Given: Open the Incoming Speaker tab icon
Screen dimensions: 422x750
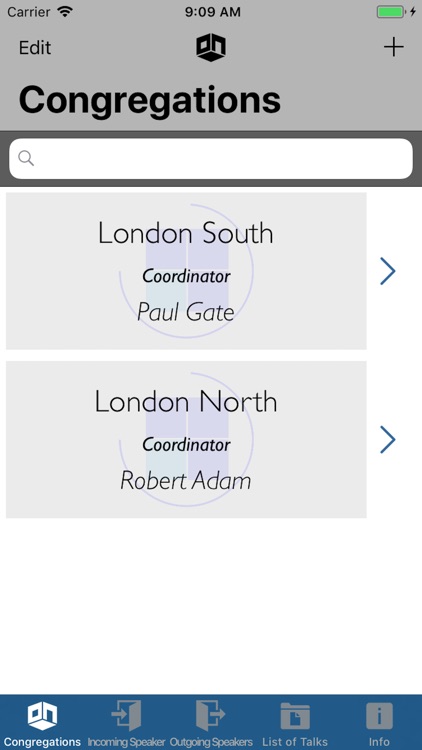Looking at the screenshot, I should click(x=126, y=716).
